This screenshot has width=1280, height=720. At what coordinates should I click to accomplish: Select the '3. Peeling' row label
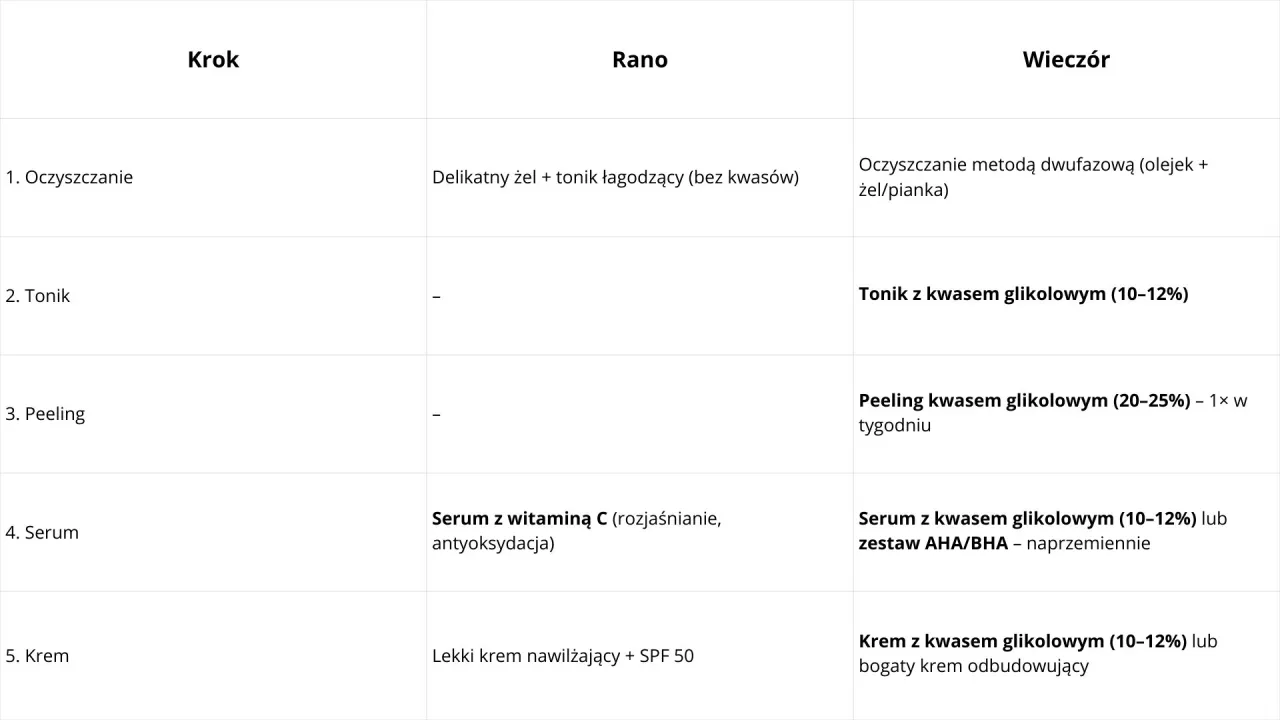tap(45, 414)
